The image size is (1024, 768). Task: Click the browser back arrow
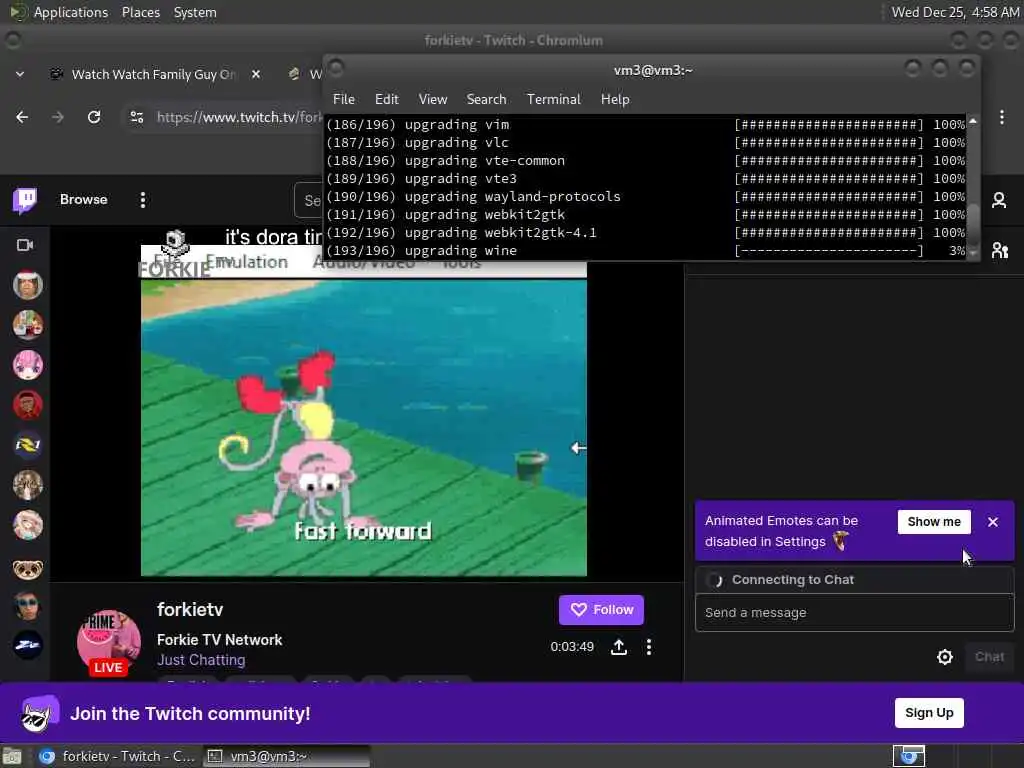pyautogui.click(x=22, y=117)
